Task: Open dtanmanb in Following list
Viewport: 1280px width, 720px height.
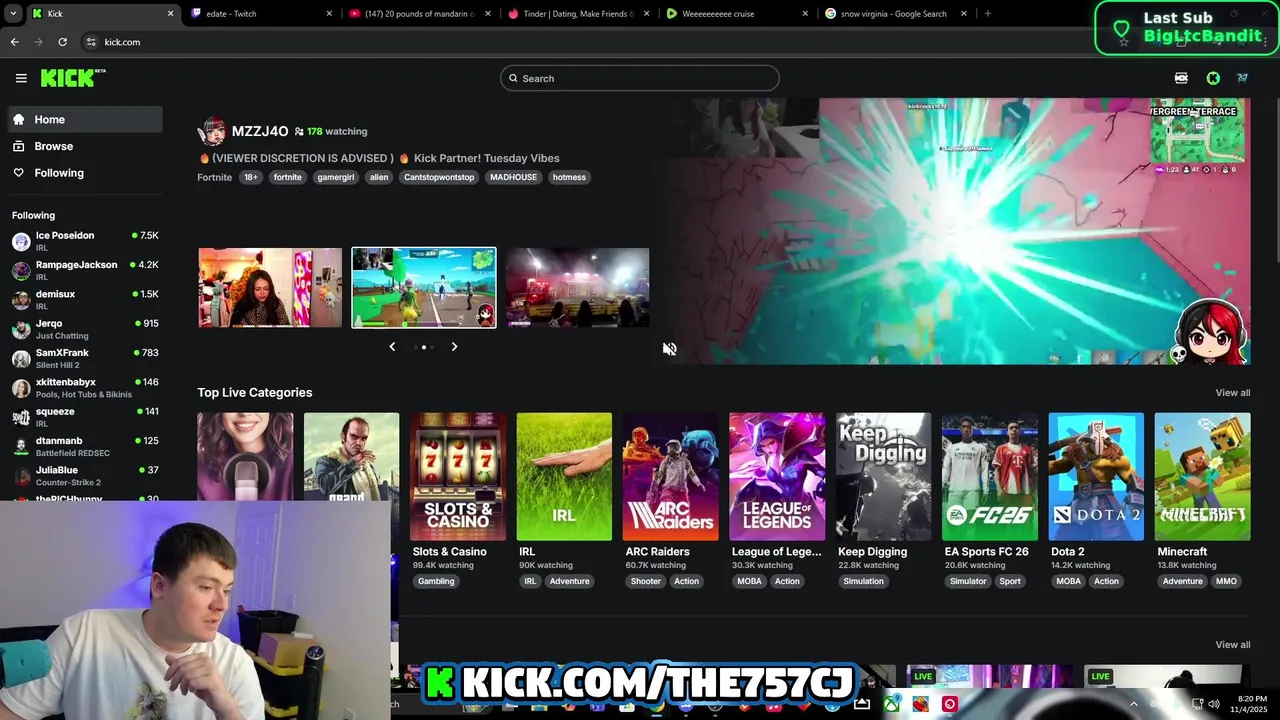Action: 84,446
